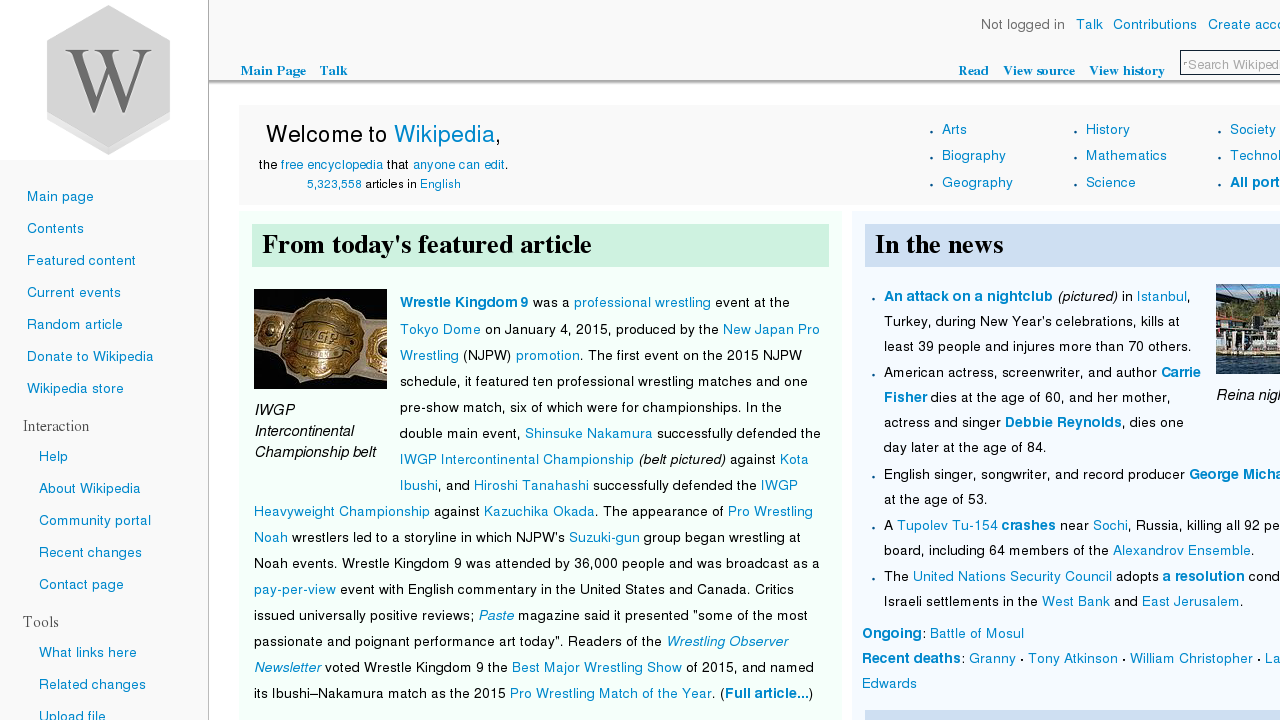1280x720 pixels.
Task: Click the Full article... link
Action: 767,694
